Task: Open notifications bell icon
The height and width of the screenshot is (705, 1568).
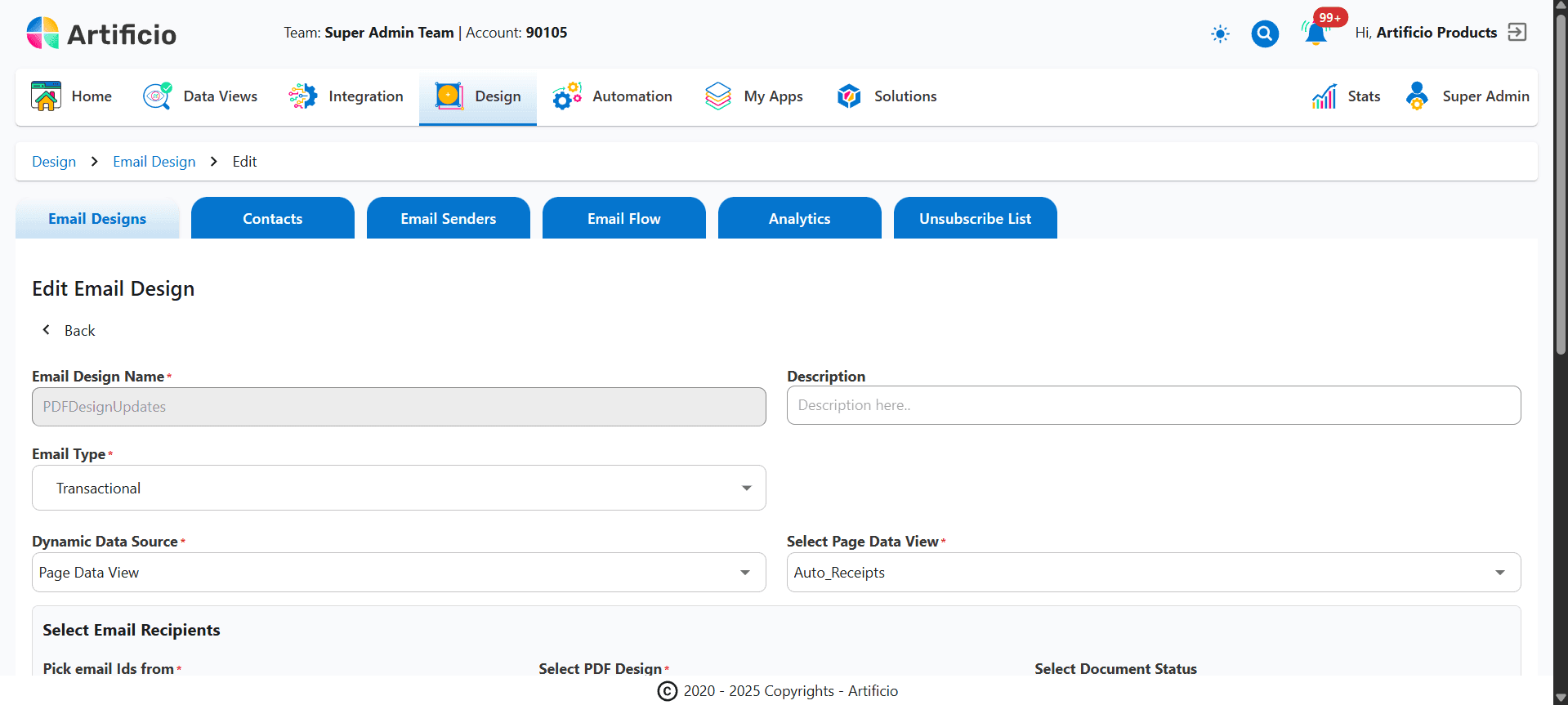Action: coord(1315,33)
